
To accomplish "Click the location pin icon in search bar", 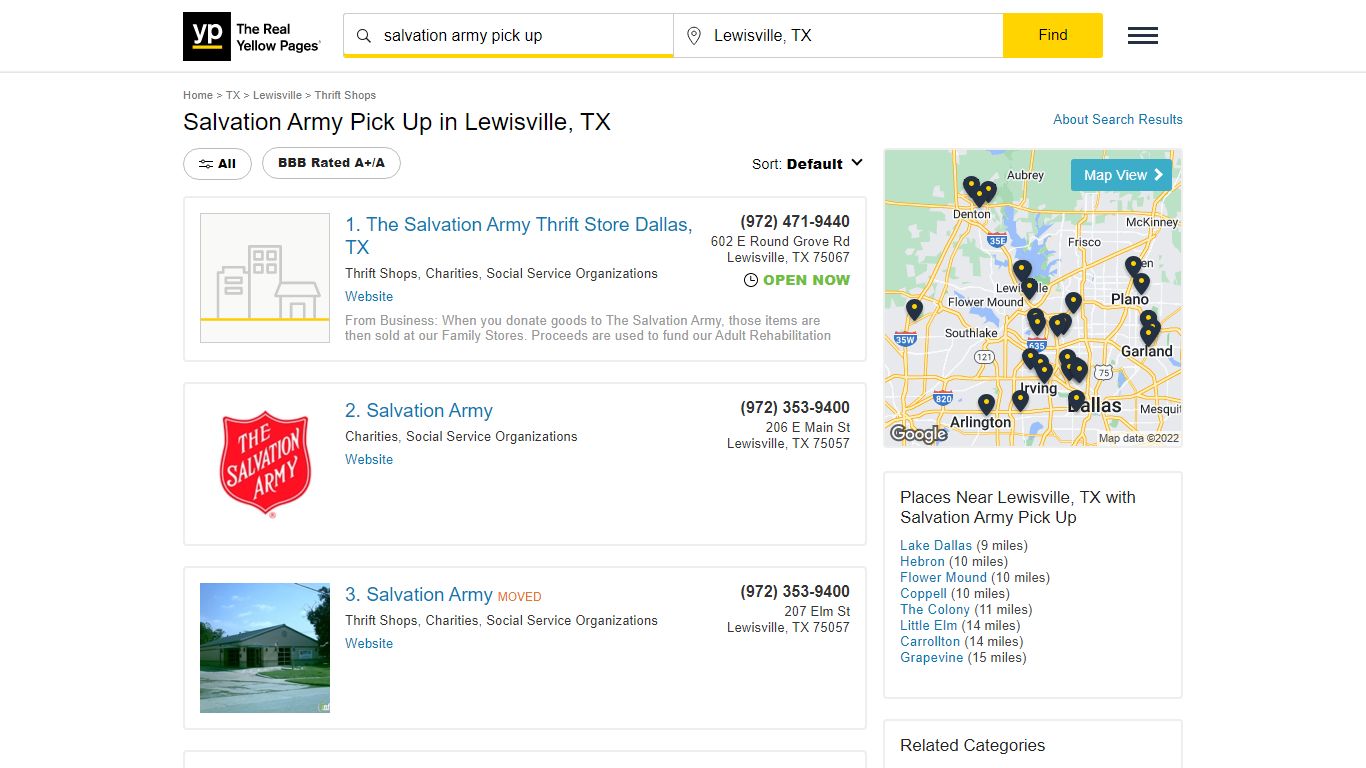I will [x=694, y=36].
